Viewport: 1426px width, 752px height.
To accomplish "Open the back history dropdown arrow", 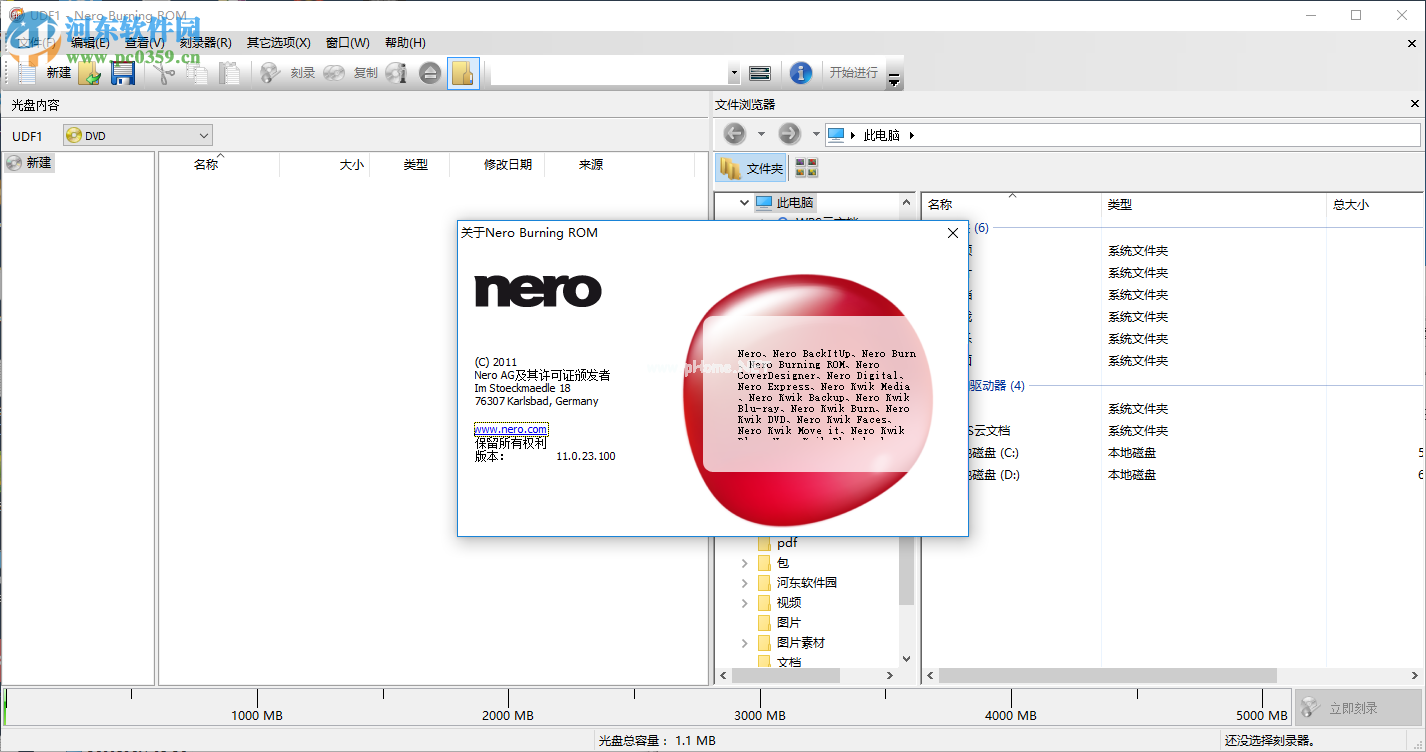I will (x=761, y=134).
